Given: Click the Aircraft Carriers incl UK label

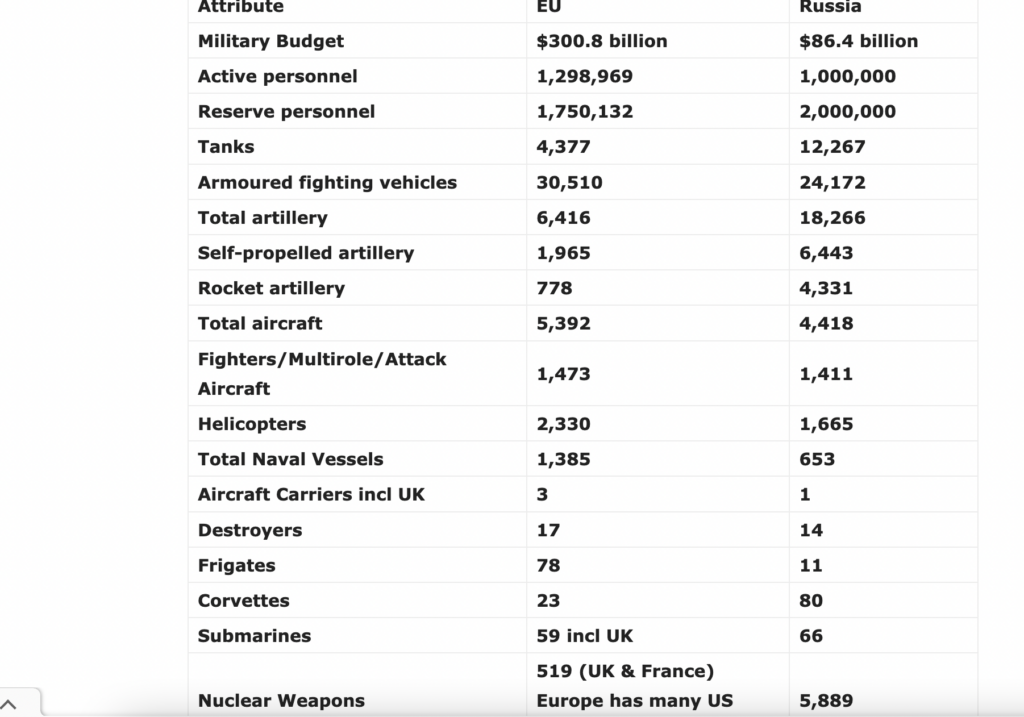Looking at the screenshot, I should click(x=311, y=494).
